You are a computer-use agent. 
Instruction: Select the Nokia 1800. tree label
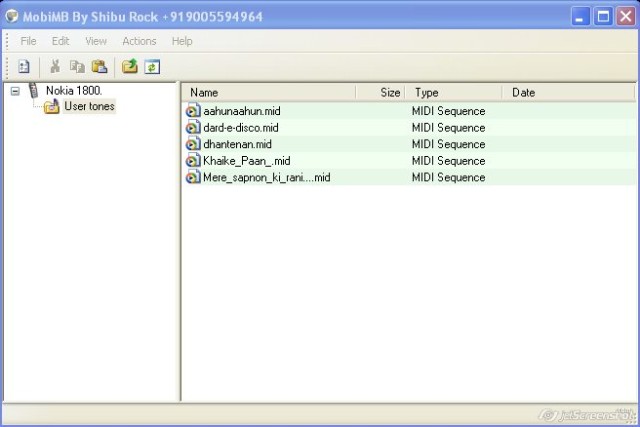click(x=74, y=91)
